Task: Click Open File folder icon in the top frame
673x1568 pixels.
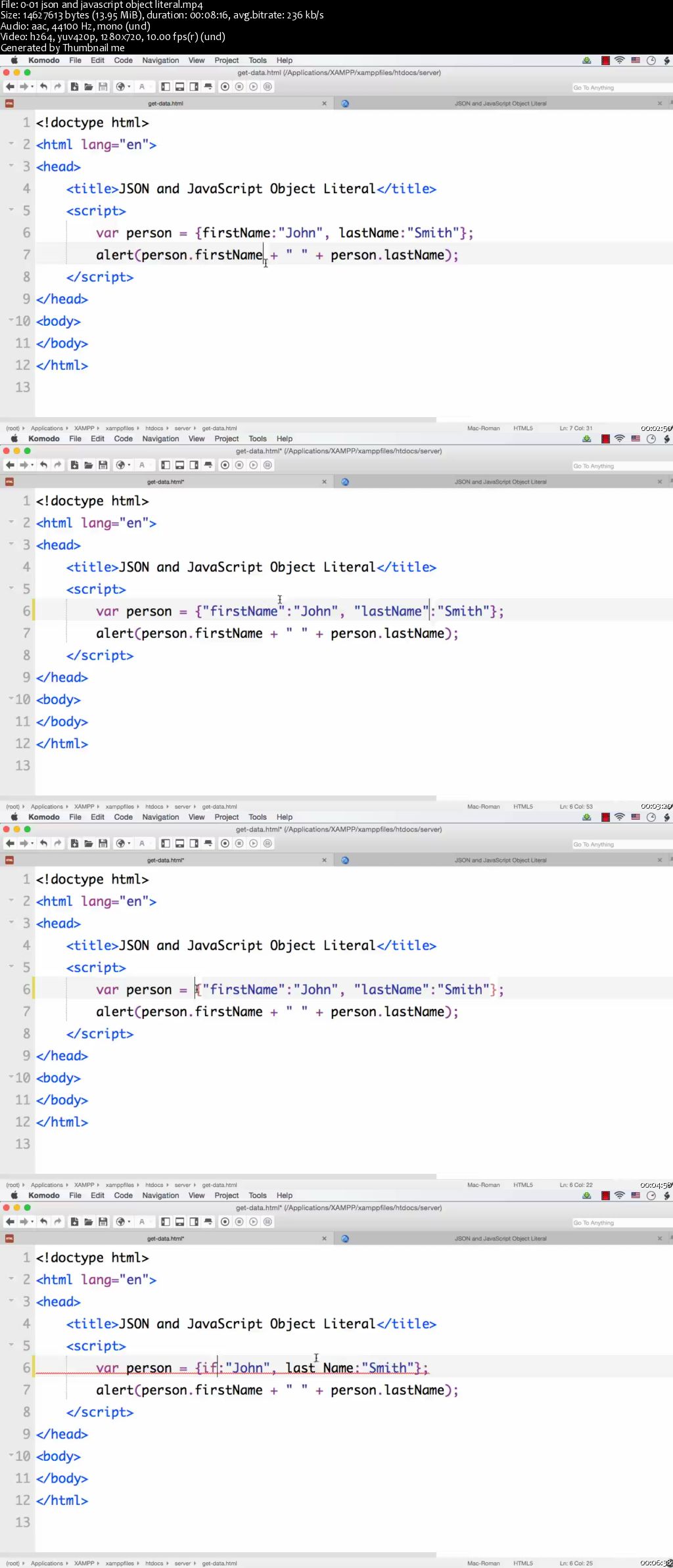Action: click(88, 87)
